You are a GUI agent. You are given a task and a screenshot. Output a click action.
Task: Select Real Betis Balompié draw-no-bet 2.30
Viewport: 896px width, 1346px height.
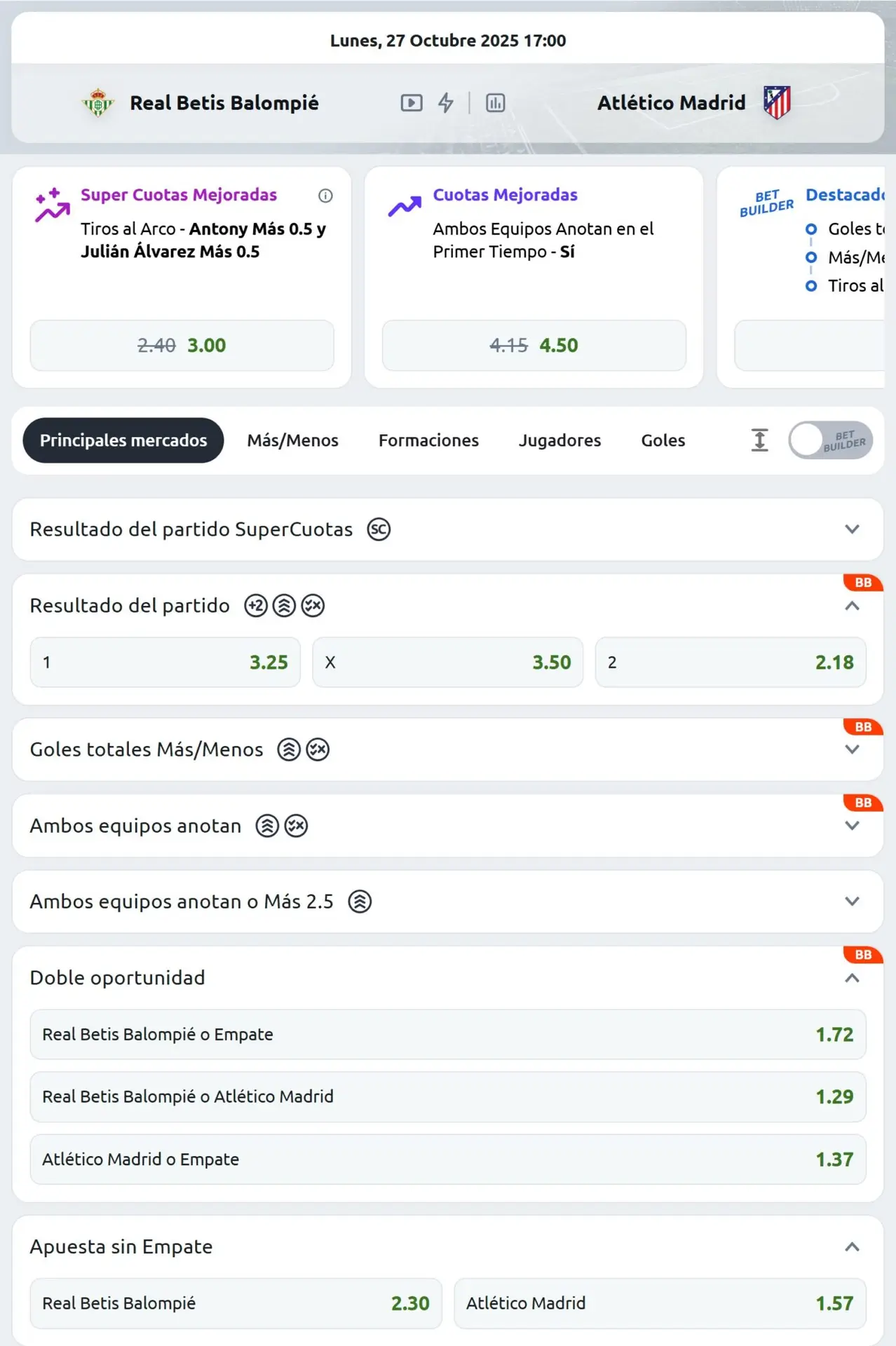coord(236,1303)
